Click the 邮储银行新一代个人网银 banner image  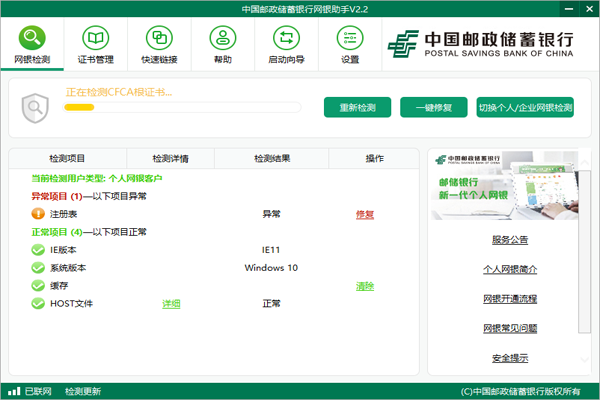point(510,188)
